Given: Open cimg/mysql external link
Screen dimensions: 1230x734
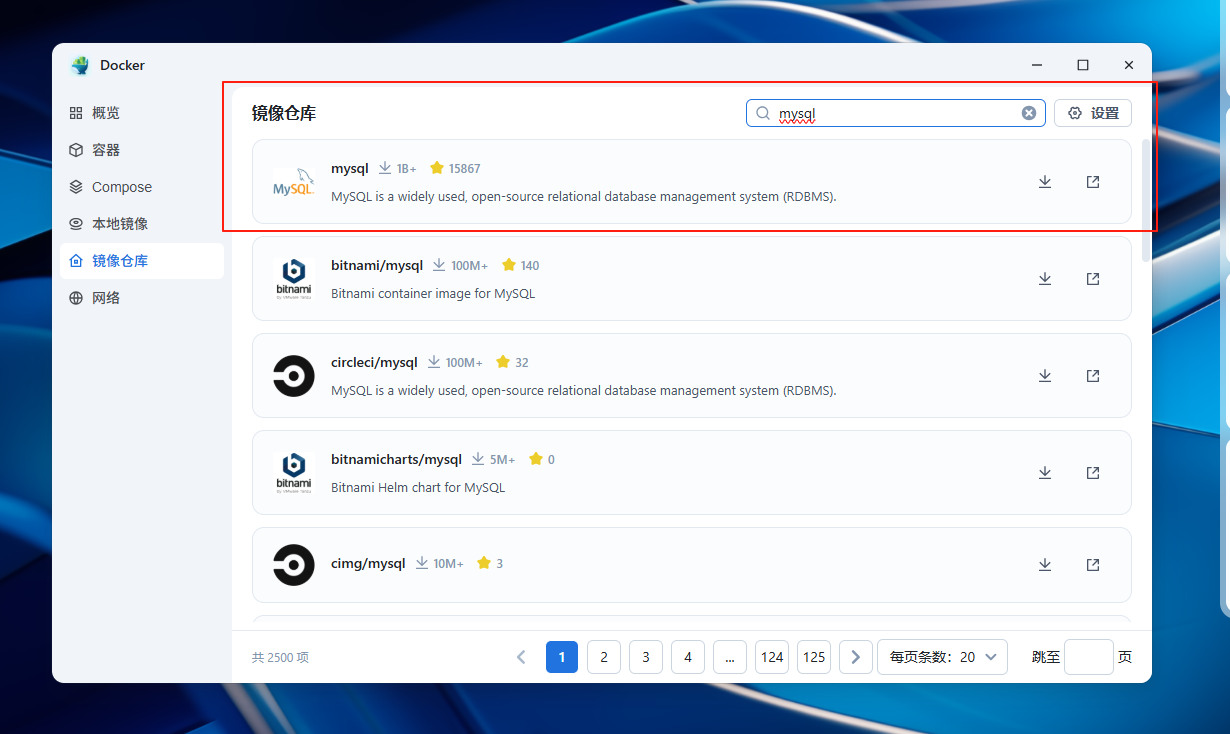Looking at the screenshot, I should 1093,565.
